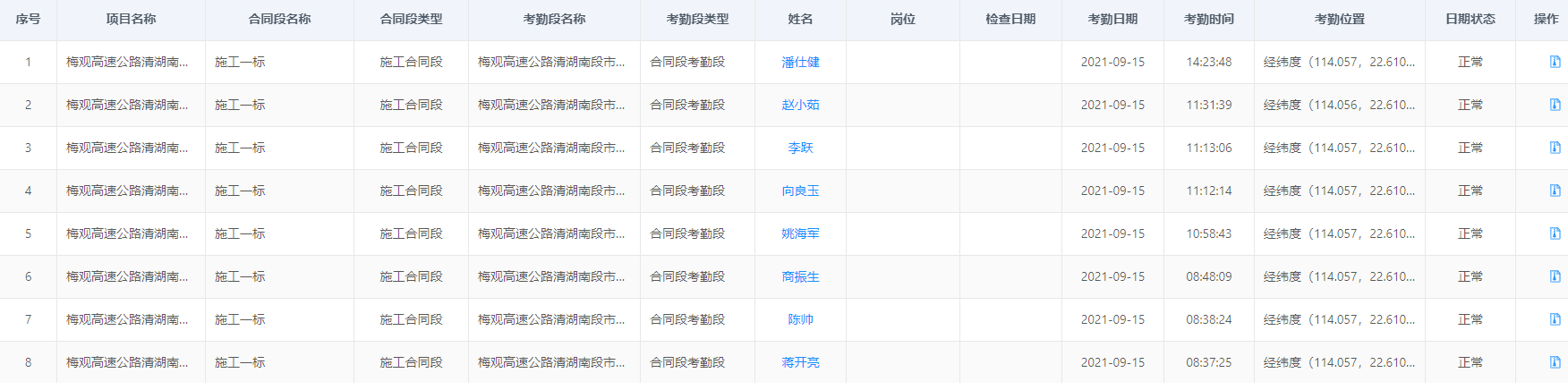Click the row number 8 cell
This screenshot has width=1568, height=390.
coord(28,362)
